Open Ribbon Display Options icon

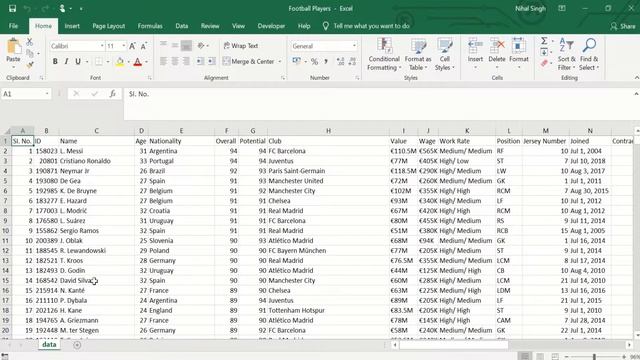(x=562, y=8)
